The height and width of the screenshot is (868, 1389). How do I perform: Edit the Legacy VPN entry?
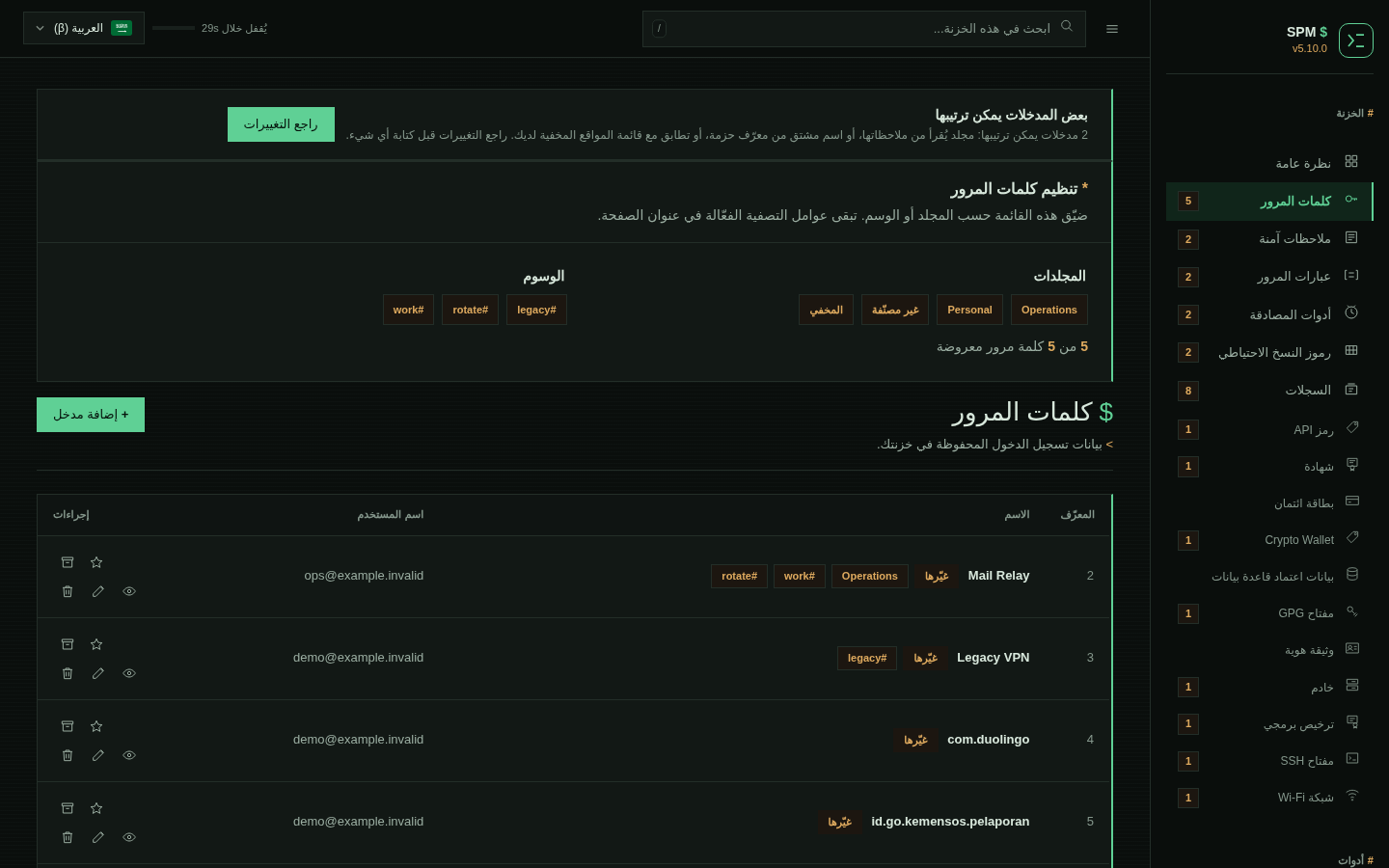pos(97,673)
